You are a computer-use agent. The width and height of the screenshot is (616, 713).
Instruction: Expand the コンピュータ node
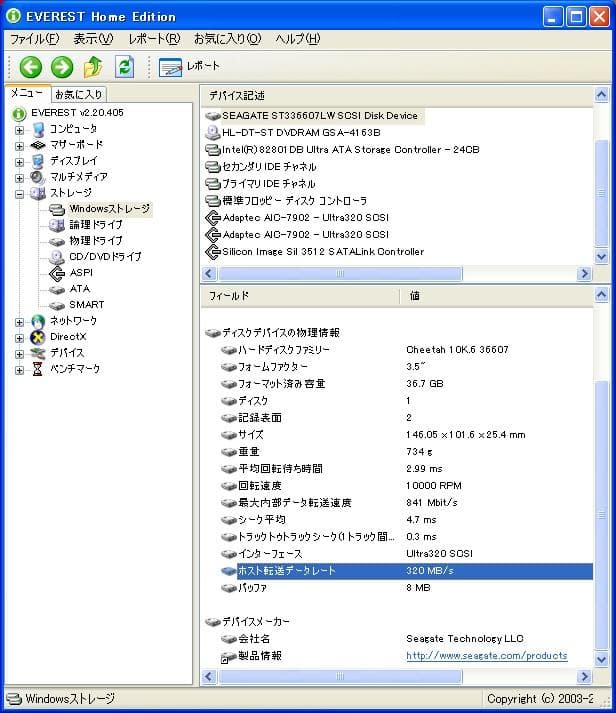click(x=19, y=130)
